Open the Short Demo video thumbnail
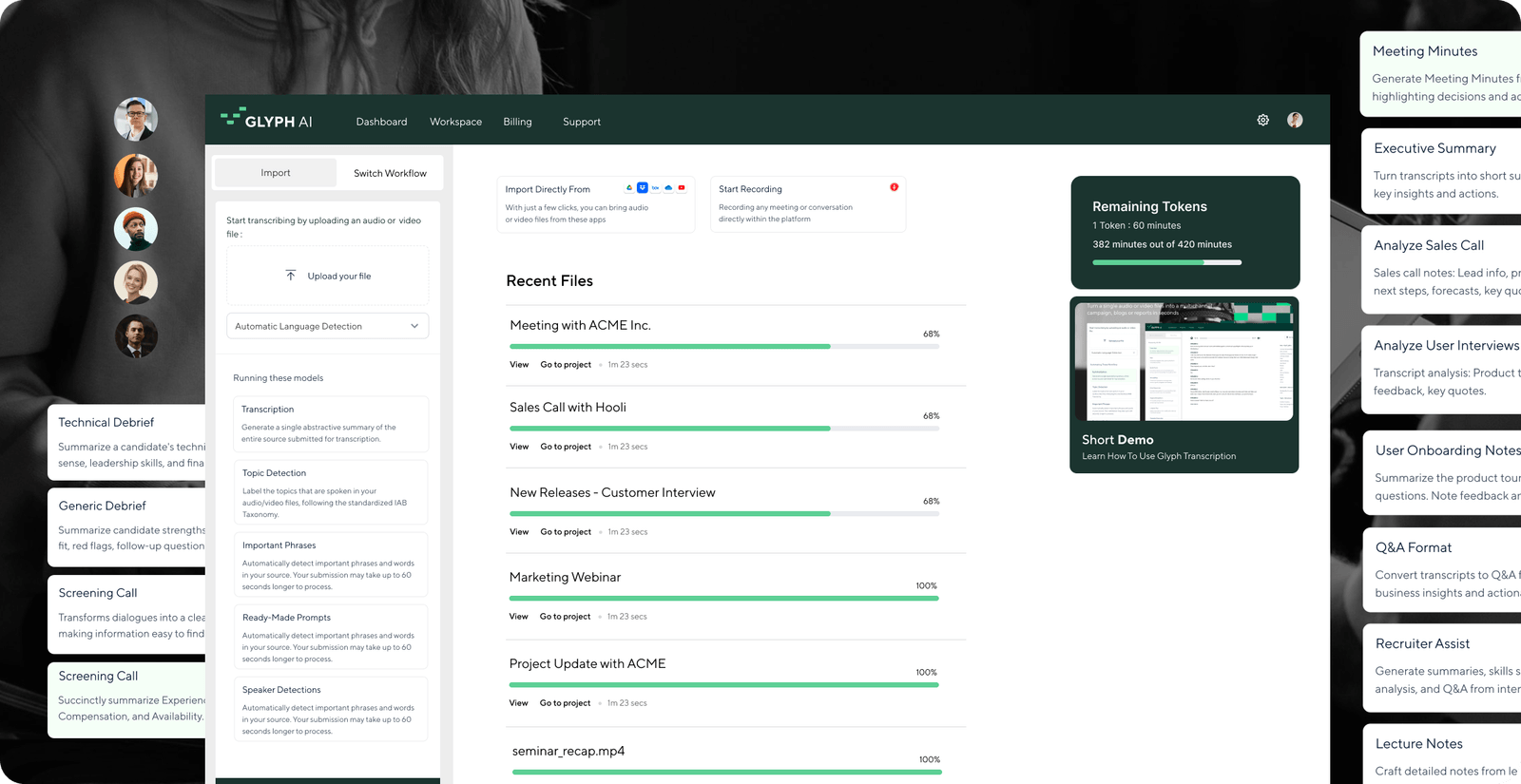This screenshot has height=784, width=1521. pyautogui.click(x=1184, y=361)
